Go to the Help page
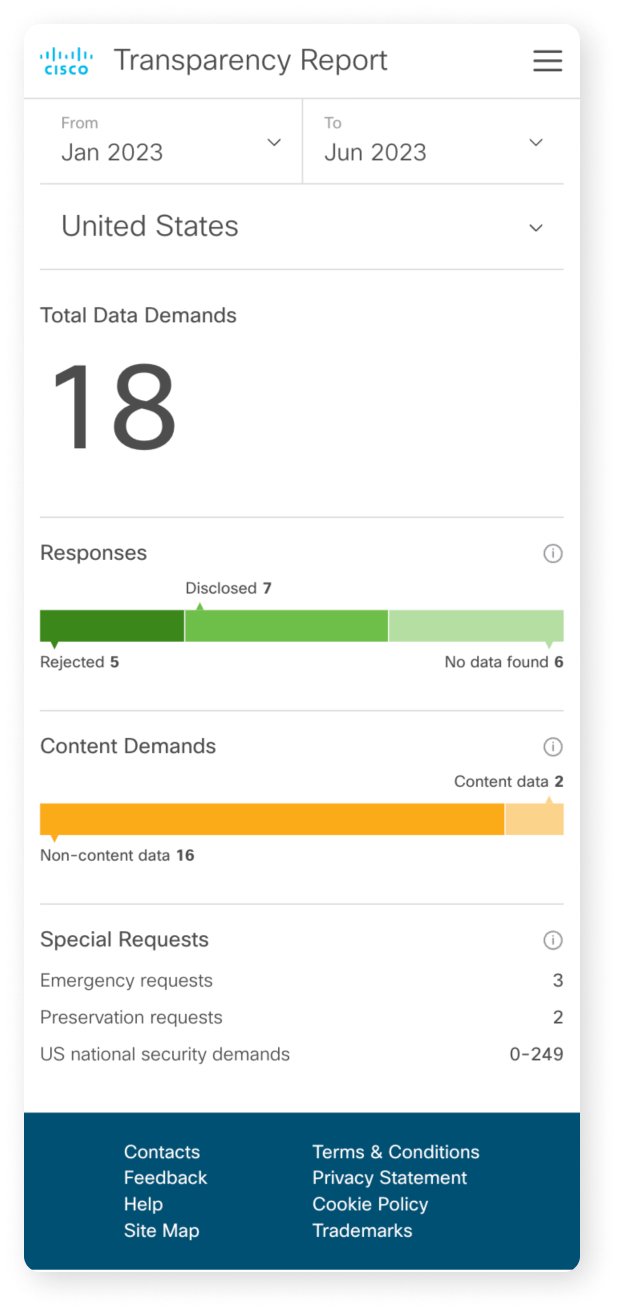Screen dimensions: 620x1312 (143, 1204)
